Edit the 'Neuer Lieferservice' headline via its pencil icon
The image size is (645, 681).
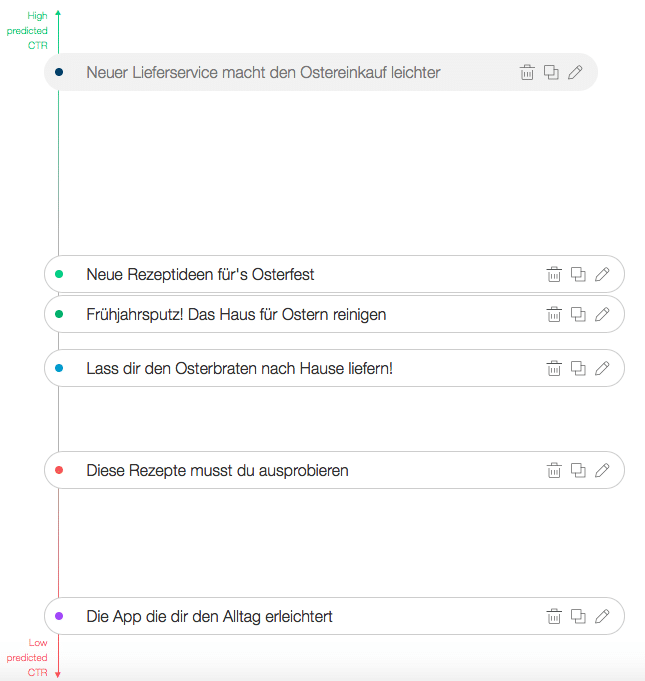pyautogui.click(x=575, y=72)
